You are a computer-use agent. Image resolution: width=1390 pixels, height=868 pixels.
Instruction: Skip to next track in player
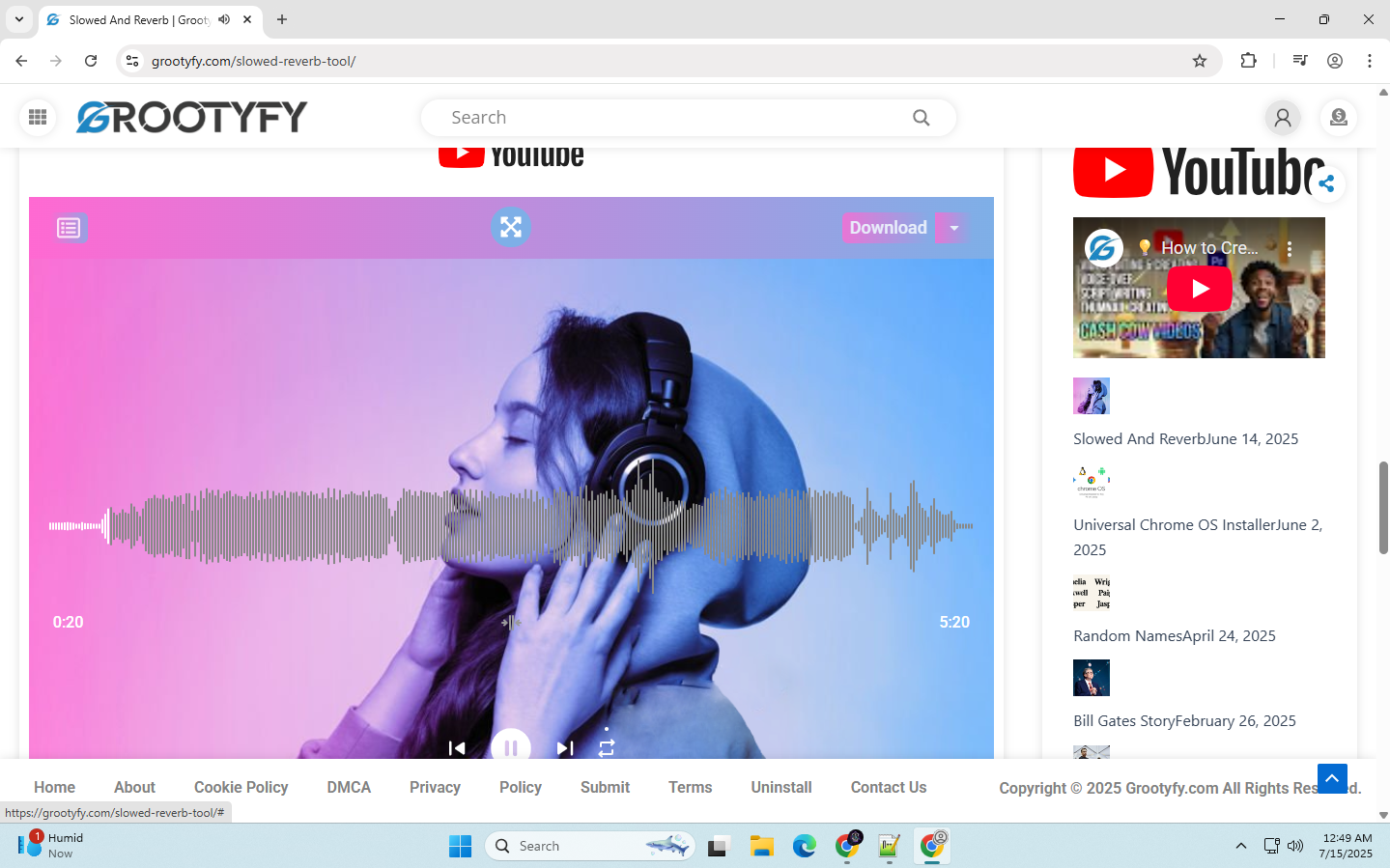[x=565, y=748]
